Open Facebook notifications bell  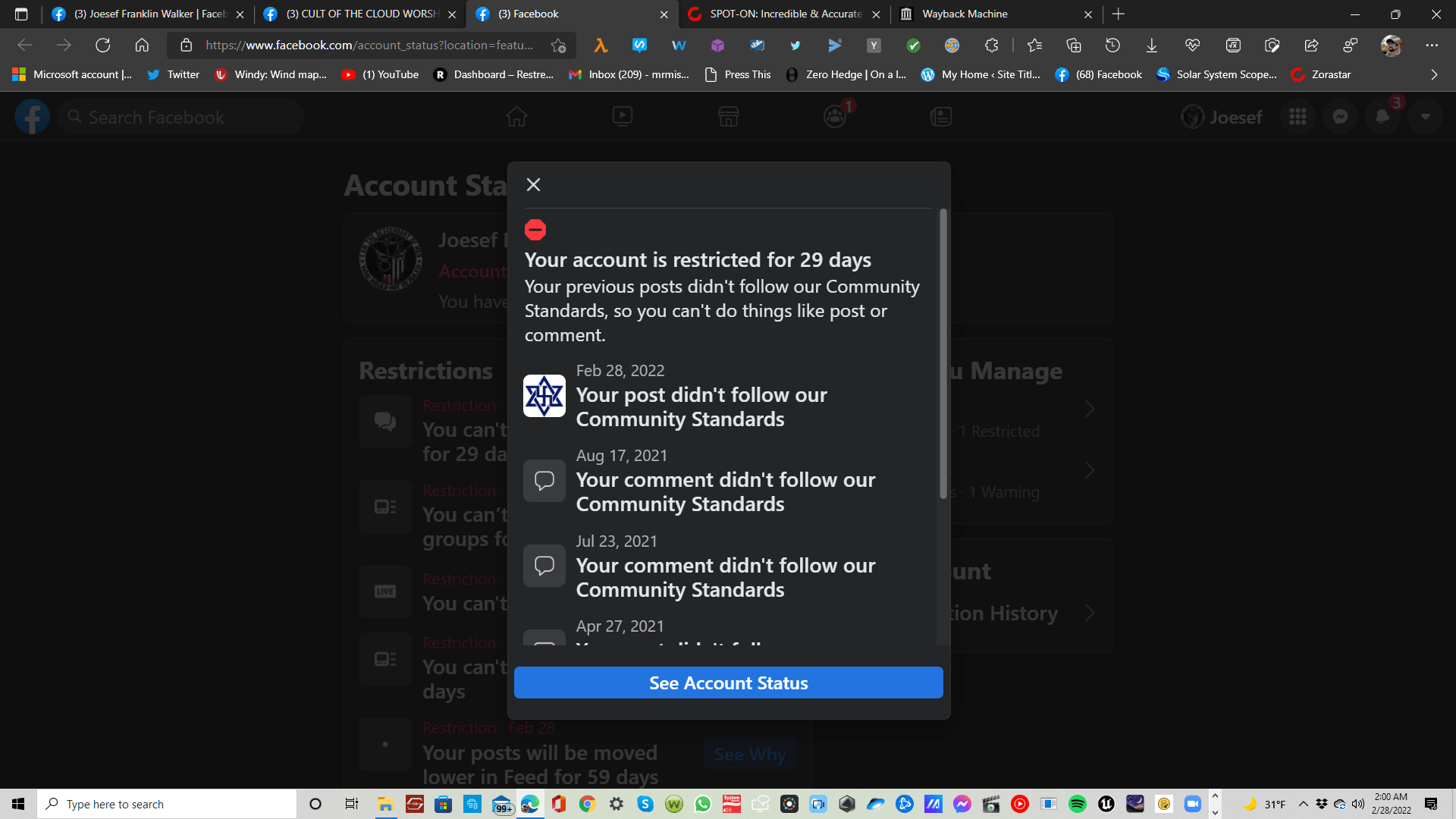[1382, 117]
